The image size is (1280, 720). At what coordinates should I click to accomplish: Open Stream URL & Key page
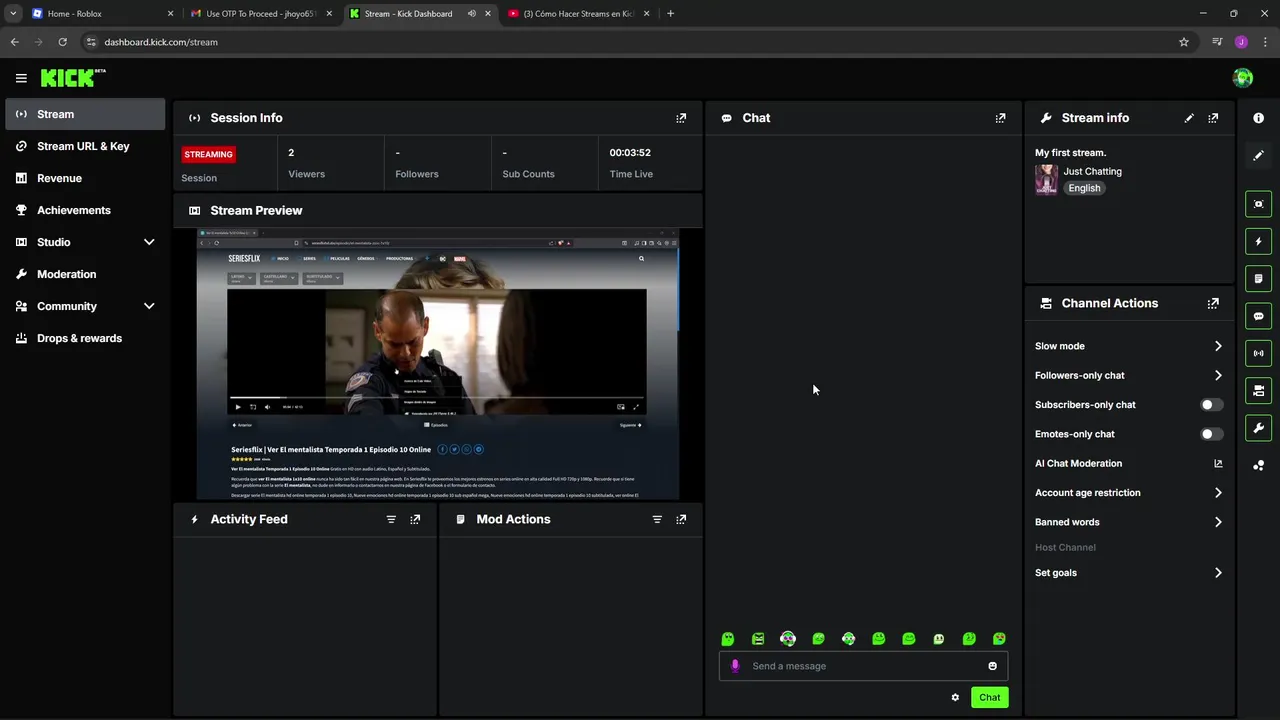point(85,146)
